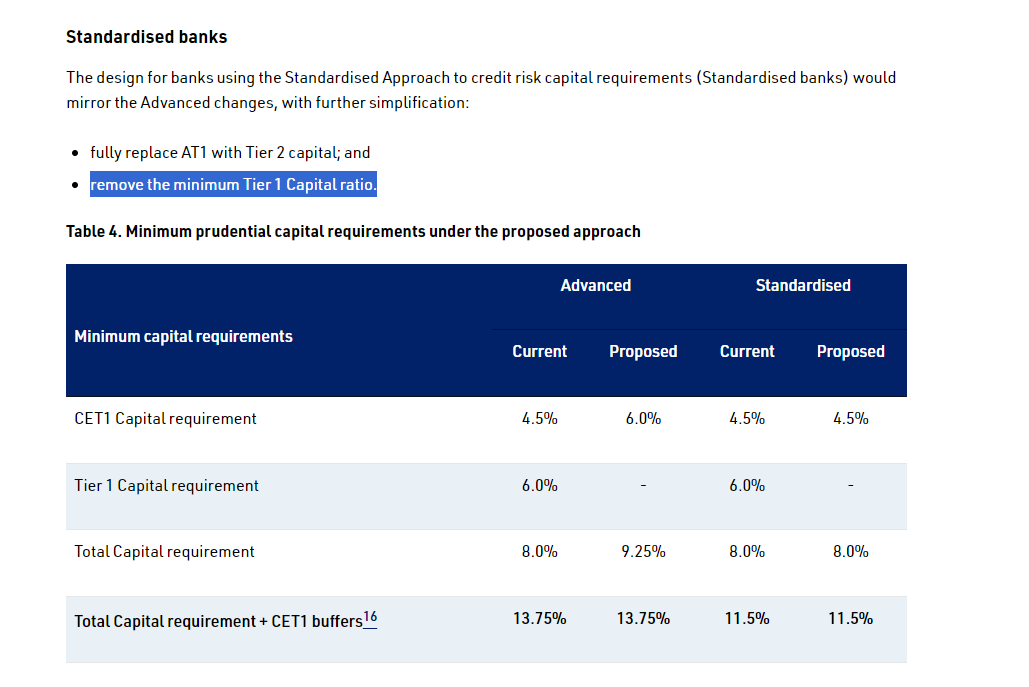Click the 13.75% value under Advanced Proposed

643,619
